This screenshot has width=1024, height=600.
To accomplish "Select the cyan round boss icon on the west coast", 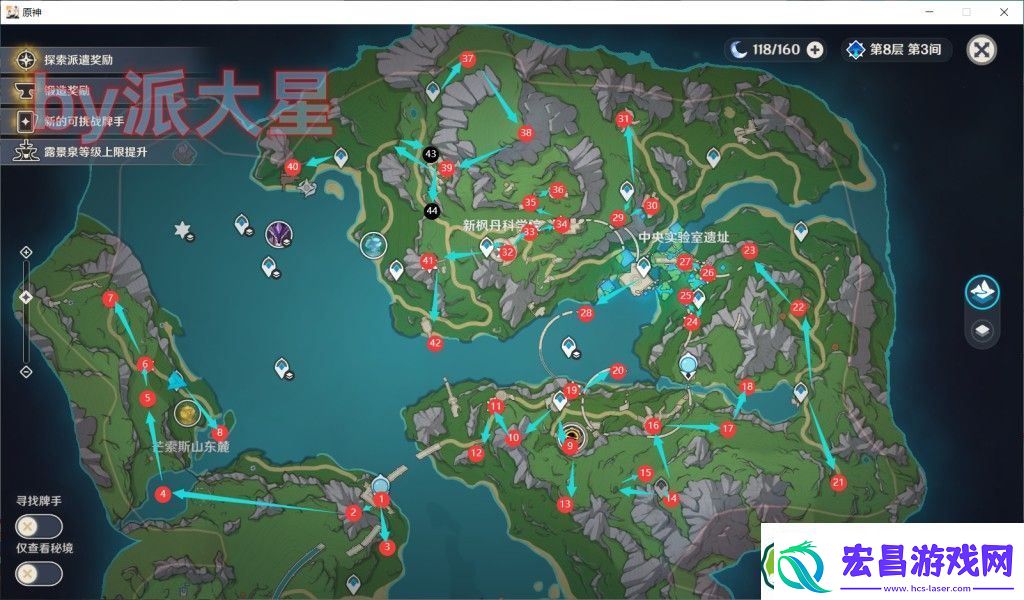I will [x=374, y=245].
